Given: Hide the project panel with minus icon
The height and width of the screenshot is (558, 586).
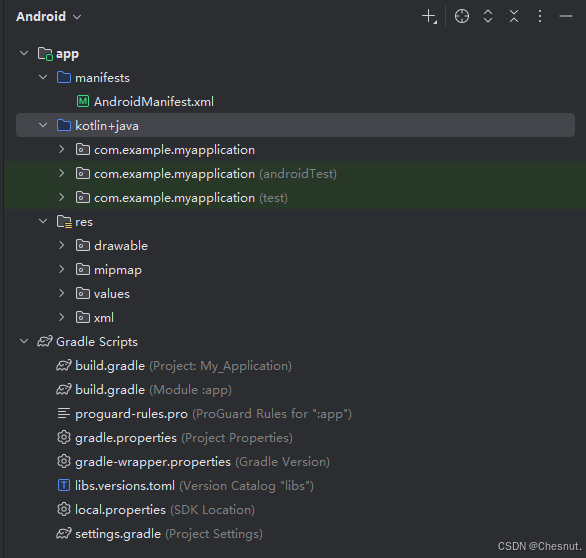Looking at the screenshot, I should pos(566,16).
